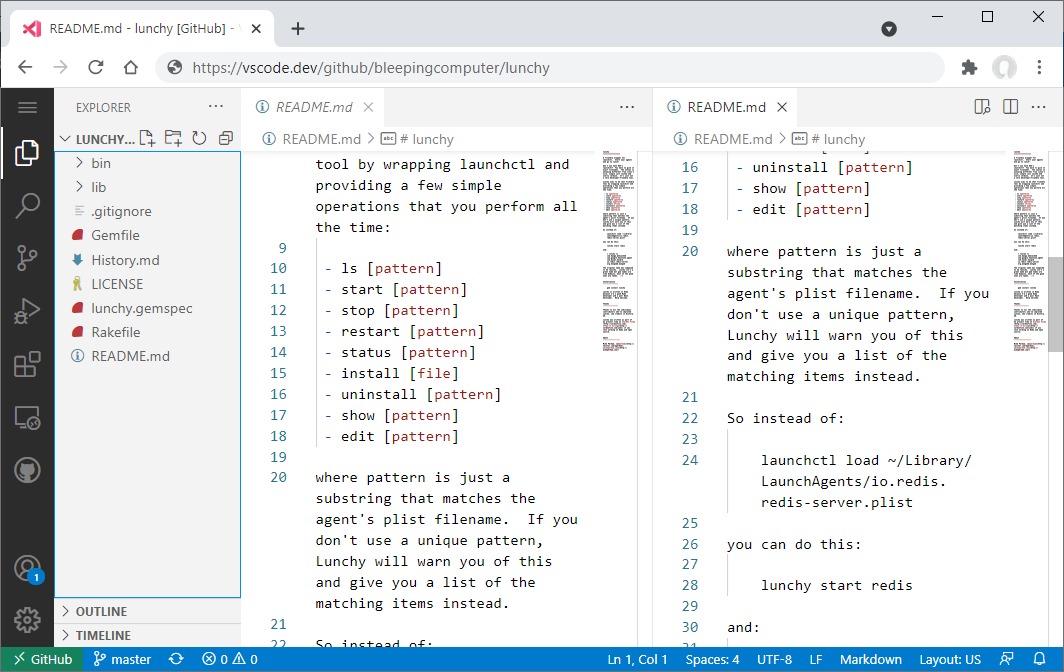The image size is (1064, 672).
Task: Split the editor using the split icon
Action: [x=1010, y=106]
